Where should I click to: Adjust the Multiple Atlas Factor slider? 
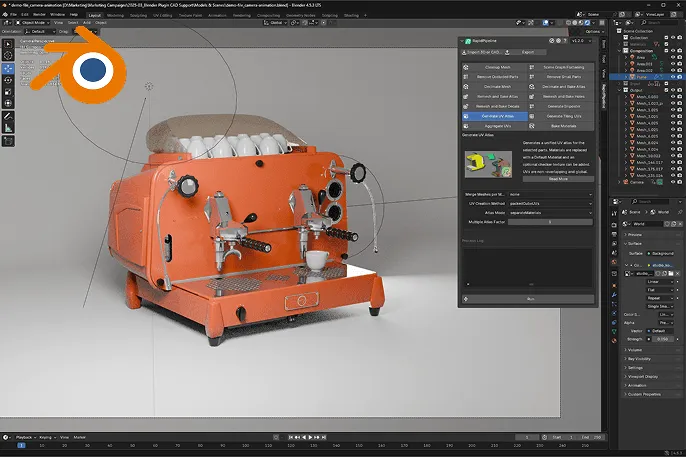[x=550, y=222]
